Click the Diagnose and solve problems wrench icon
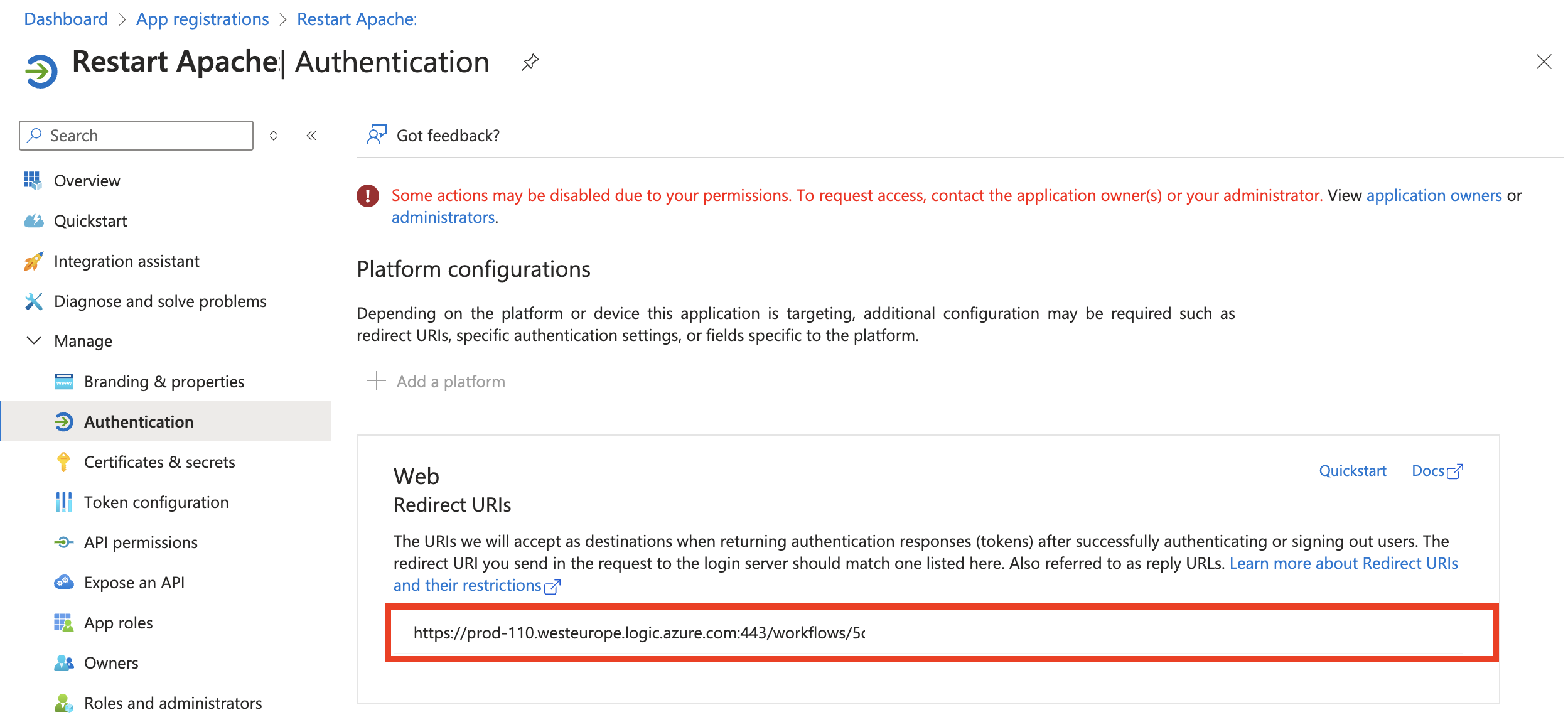The width and height of the screenshot is (1568, 727). click(x=34, y=301)
